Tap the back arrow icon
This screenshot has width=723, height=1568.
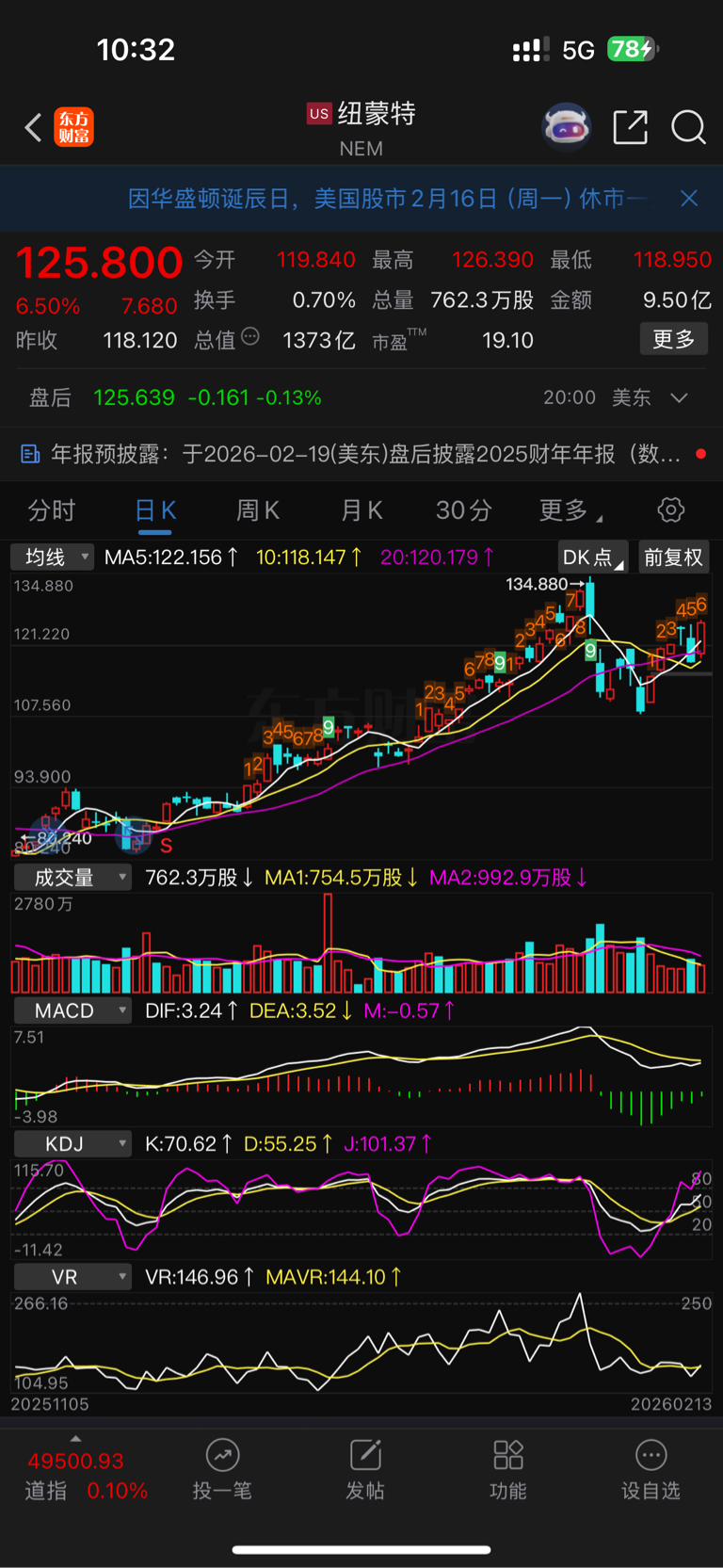(x=33, y=127)
